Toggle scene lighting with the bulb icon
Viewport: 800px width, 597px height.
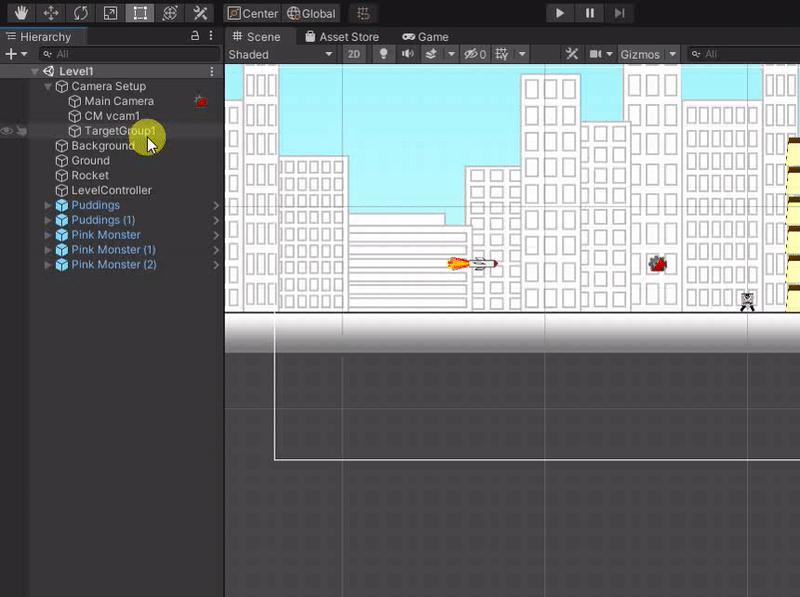(382, 54)
